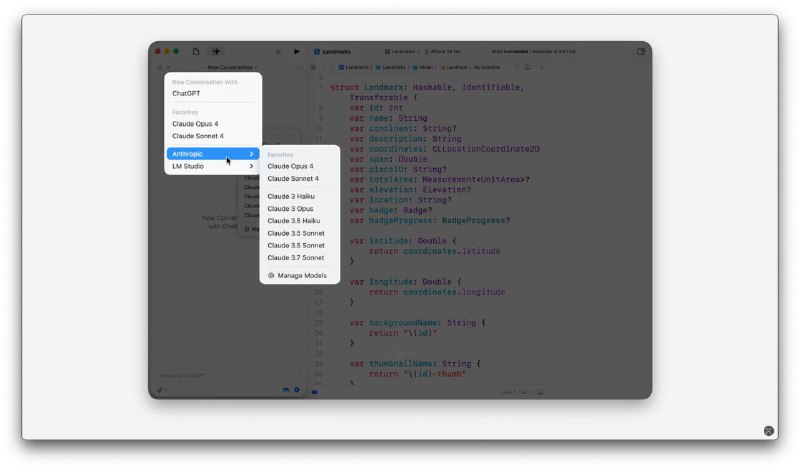Click the Line and Col status text

516,392
